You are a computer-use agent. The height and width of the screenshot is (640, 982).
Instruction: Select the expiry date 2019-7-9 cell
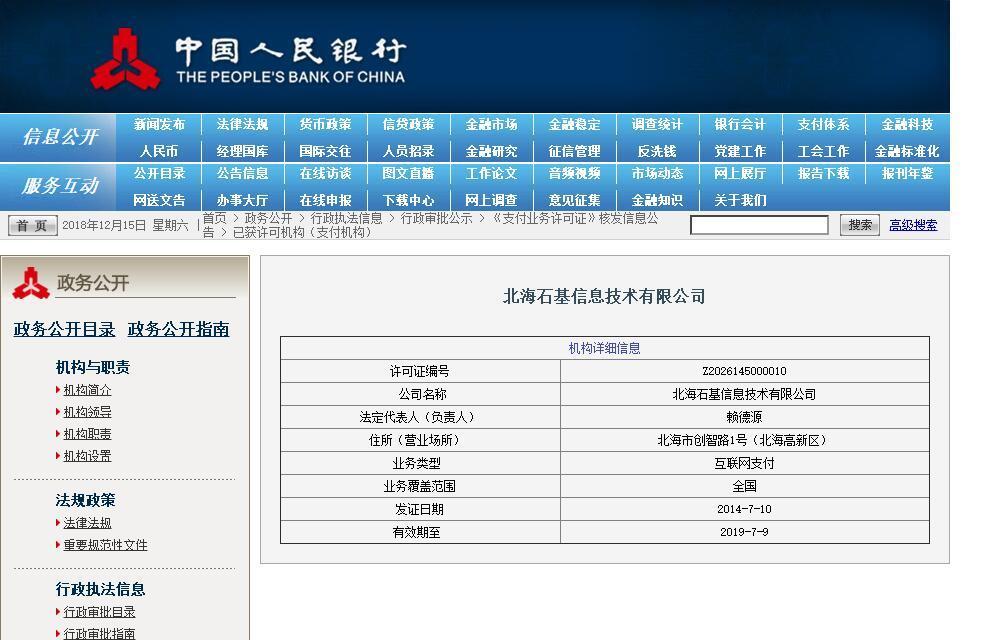coord(745,532)
